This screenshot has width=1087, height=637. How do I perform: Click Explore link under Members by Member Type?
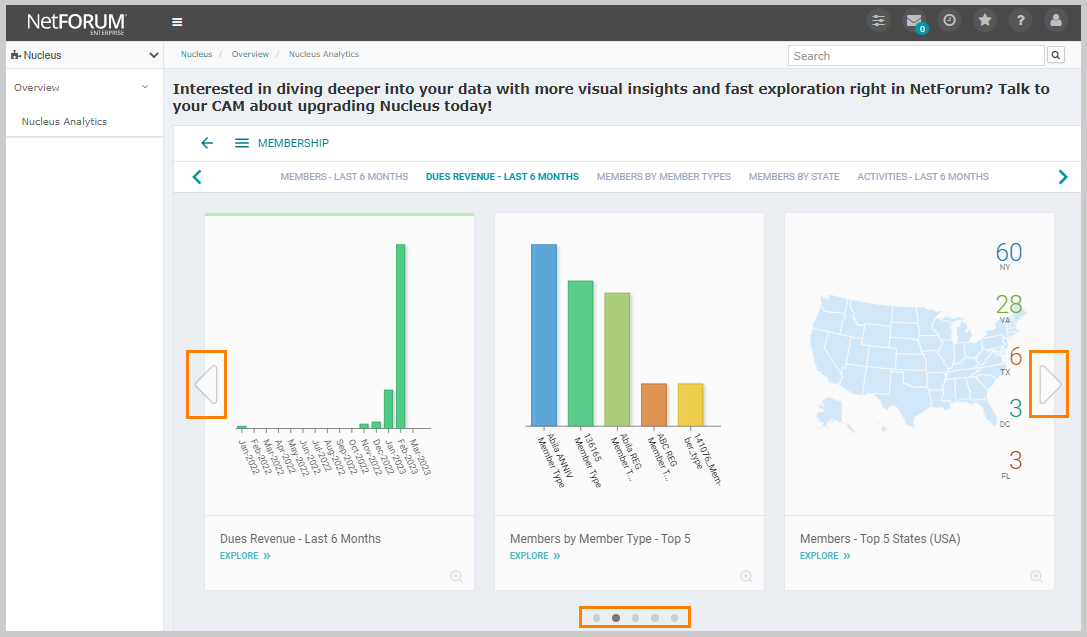click(x=534, y=556)
